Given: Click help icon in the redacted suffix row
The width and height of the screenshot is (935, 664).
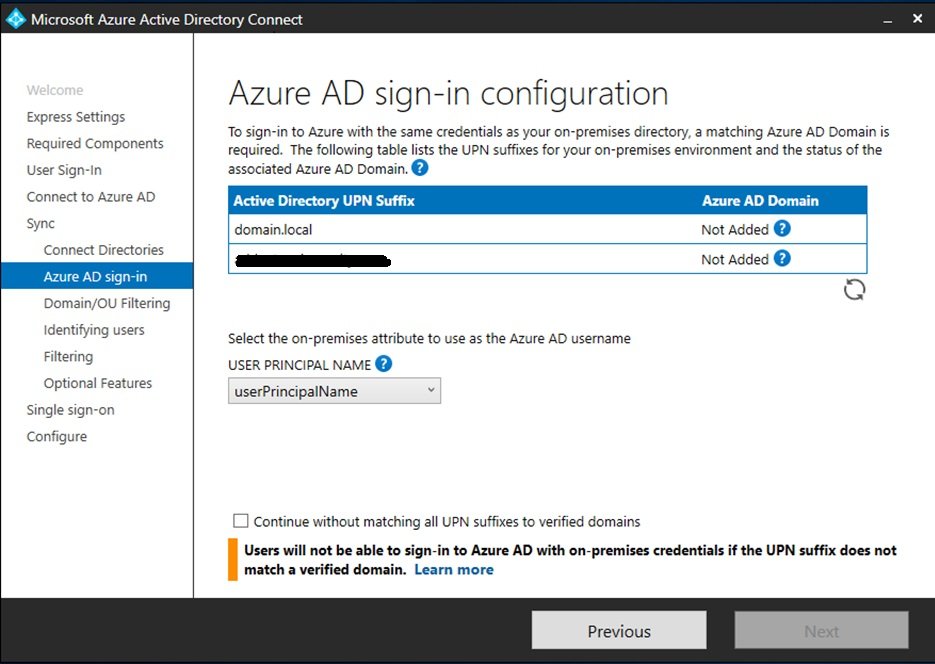Looking at the screenshot, I should tap(782, 258).
